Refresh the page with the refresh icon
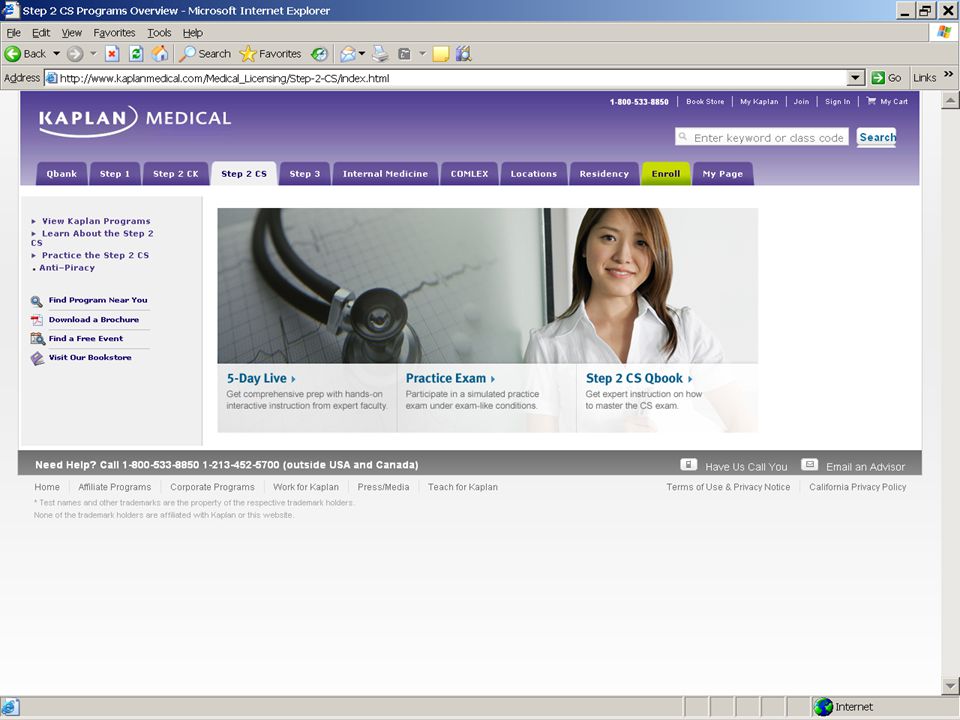 [136, 54]
